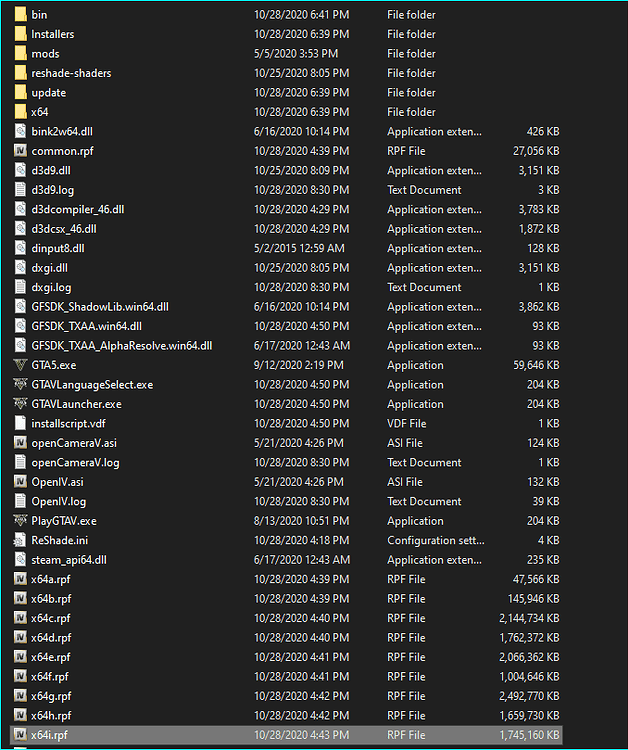This screenshot has height=750, width=628.
Task: Click the x64i.rpf file icon
Action: point(20,735)
